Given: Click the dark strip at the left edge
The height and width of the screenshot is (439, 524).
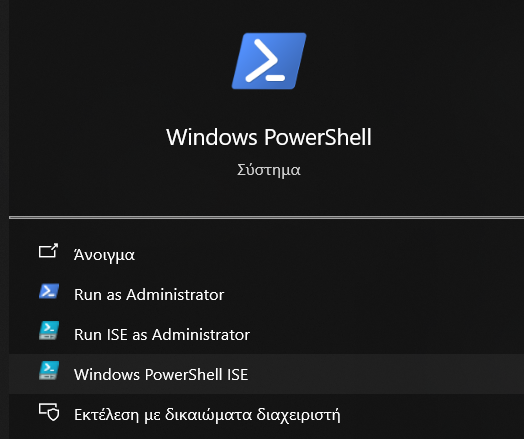Looking at the screenshot, I should click(x=4, y=220).
